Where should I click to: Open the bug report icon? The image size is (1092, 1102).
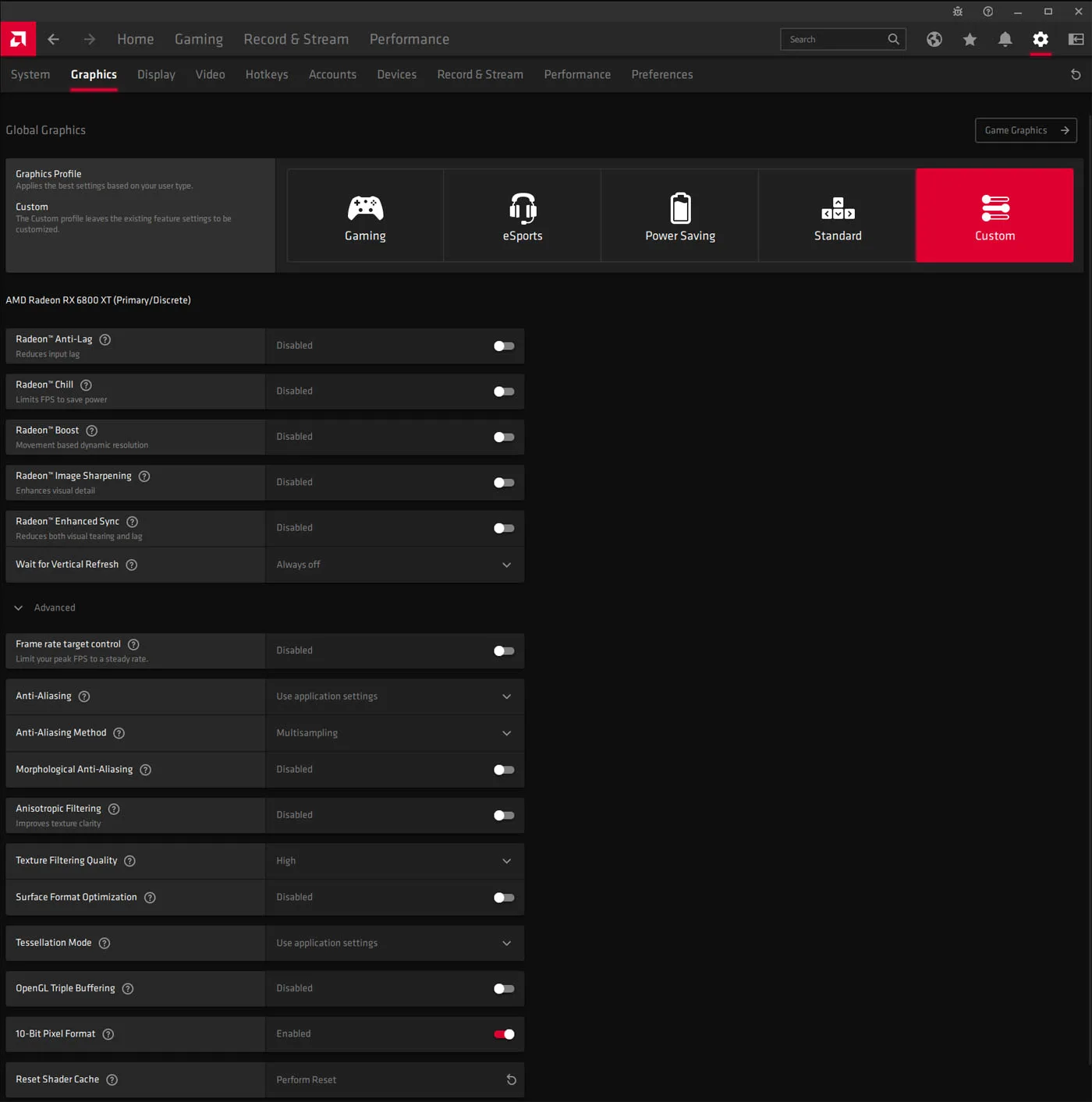pyautogui.click(x=958, y=11)
